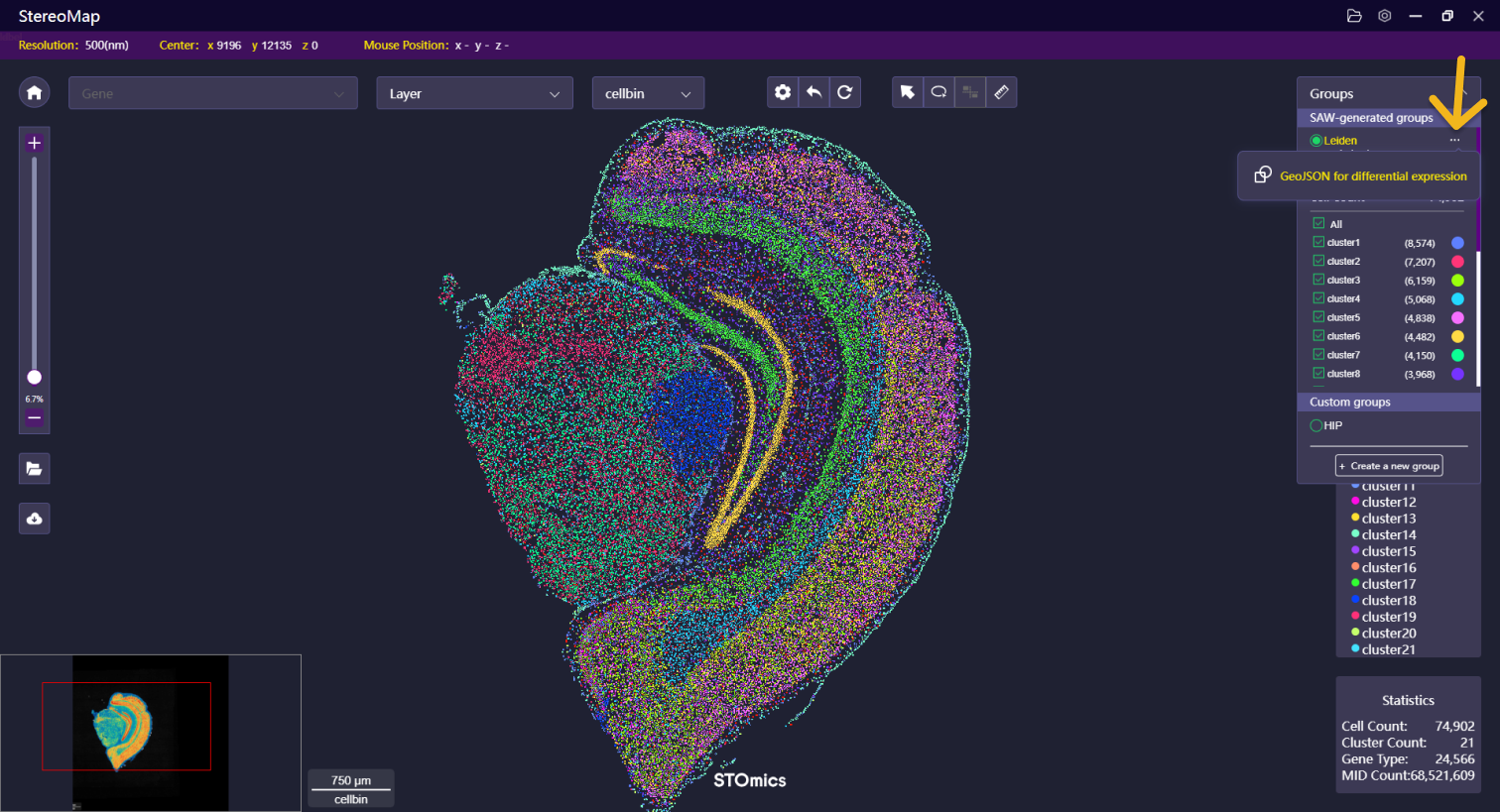
Task: Open the Gene dropdown
Action: coord(212,93)
